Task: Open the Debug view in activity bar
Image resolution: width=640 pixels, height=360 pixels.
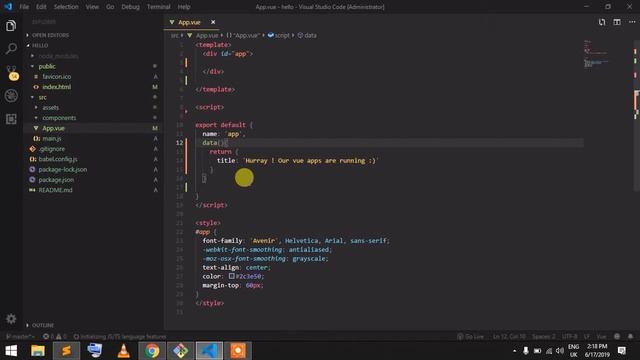Action: (11, 96)
